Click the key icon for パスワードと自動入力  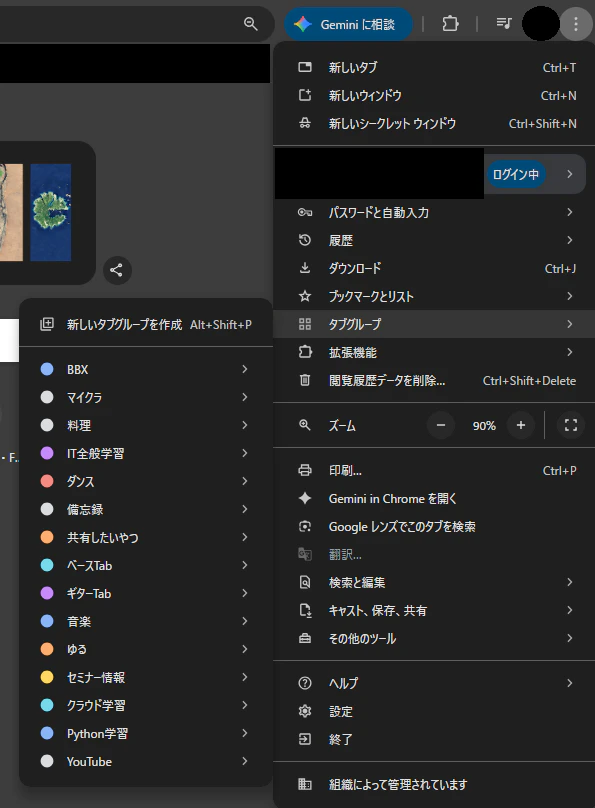tap(305, 212)
